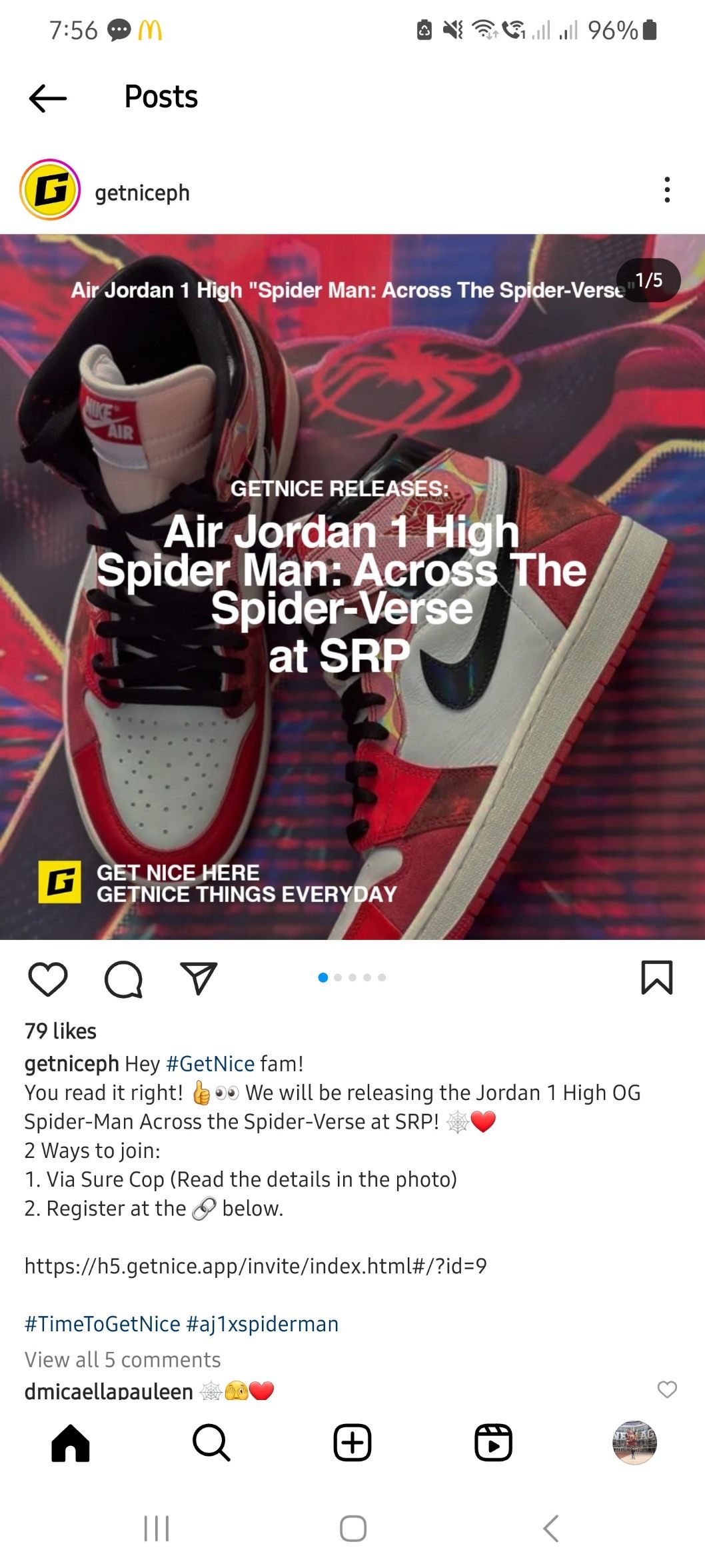Like the post with the heart icon

(48, 979)
